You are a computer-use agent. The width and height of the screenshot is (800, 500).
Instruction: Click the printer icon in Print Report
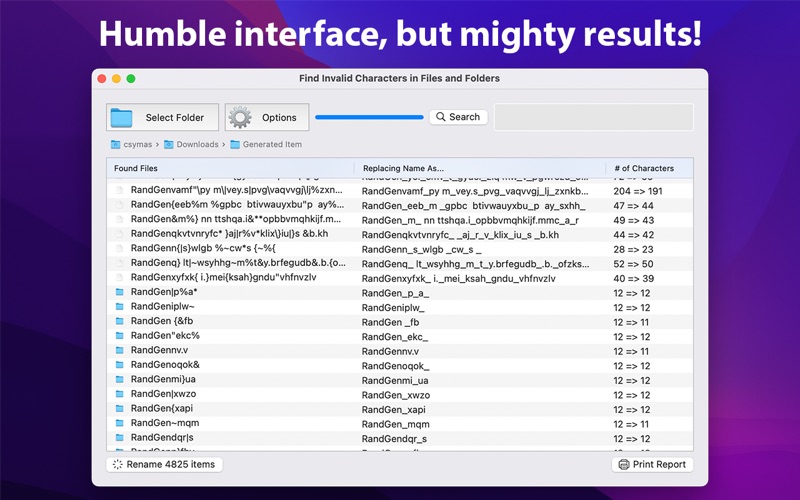[623, 464]
